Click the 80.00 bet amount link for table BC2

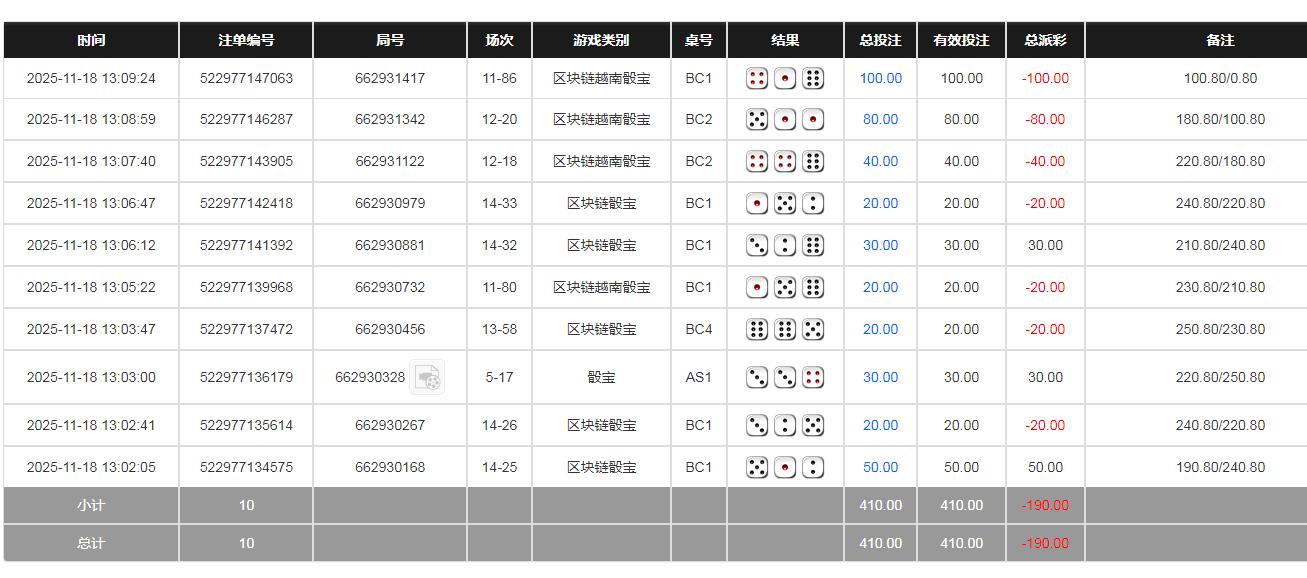click(879, 119)
